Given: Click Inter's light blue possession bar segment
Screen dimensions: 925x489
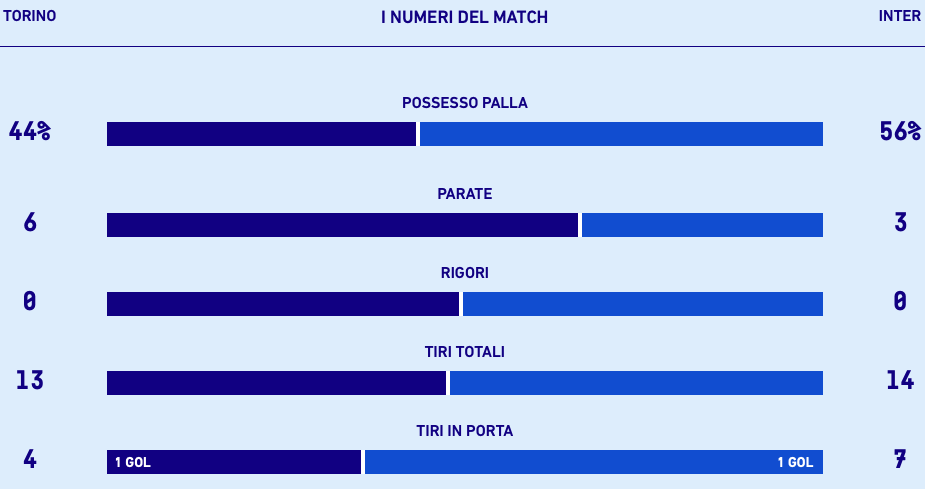Looking at the screenshot, I should tap(621, 134).
